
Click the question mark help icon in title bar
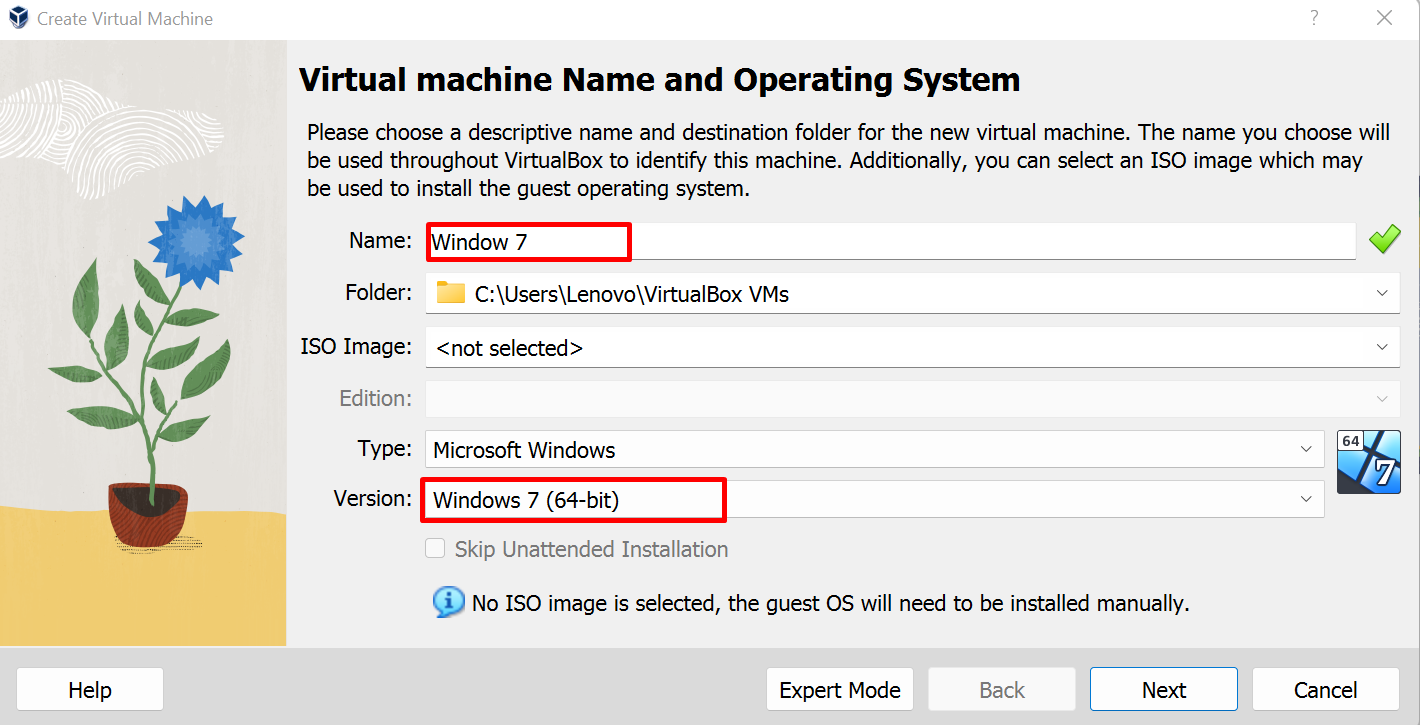[x=1314, y=18]
